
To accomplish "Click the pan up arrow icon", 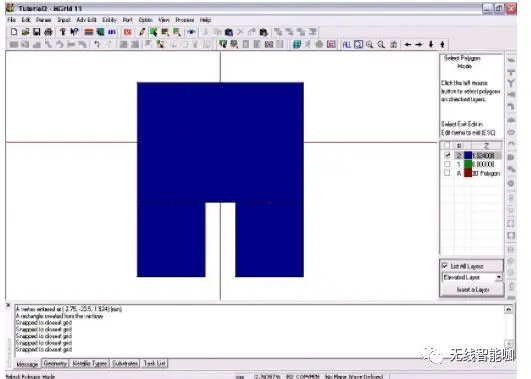I will coord(442,44).
